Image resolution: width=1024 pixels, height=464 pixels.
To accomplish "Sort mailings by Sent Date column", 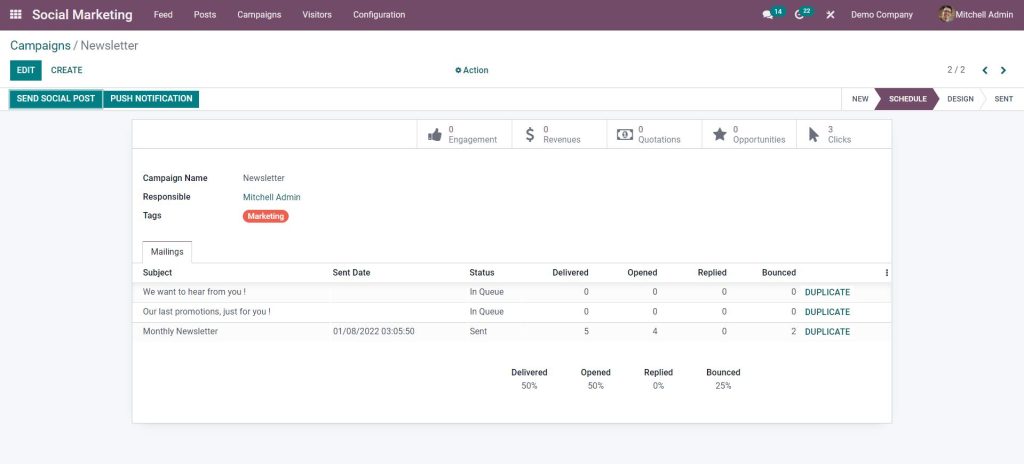I will pos(351,273).
